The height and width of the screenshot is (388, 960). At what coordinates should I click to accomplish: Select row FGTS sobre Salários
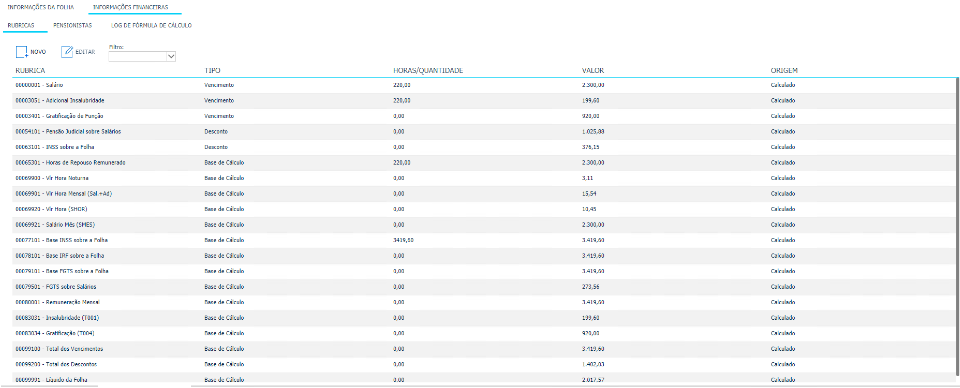484,286
